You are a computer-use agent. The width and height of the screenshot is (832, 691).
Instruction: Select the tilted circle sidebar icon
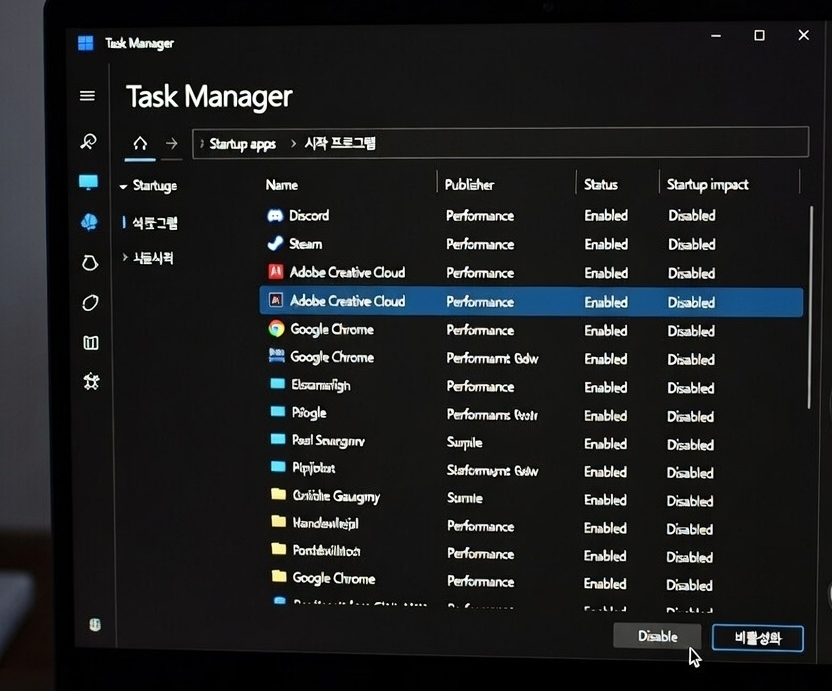tap(90, 303)
